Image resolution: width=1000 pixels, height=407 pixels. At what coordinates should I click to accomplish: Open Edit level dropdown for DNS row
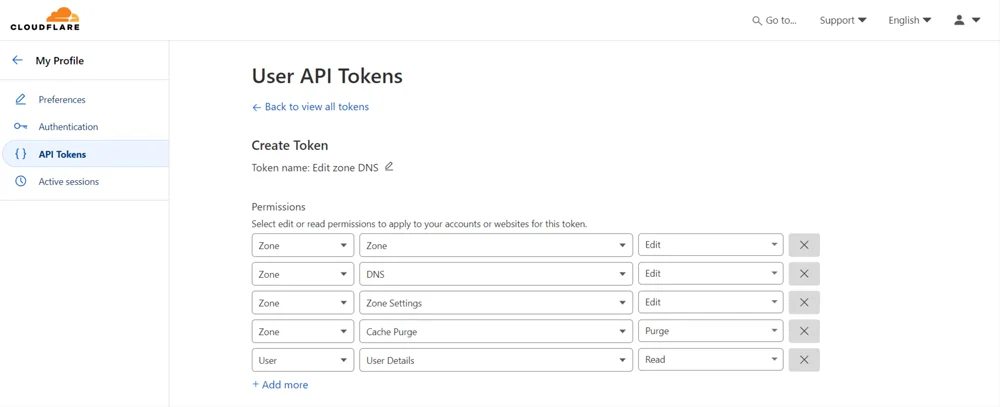711,274
